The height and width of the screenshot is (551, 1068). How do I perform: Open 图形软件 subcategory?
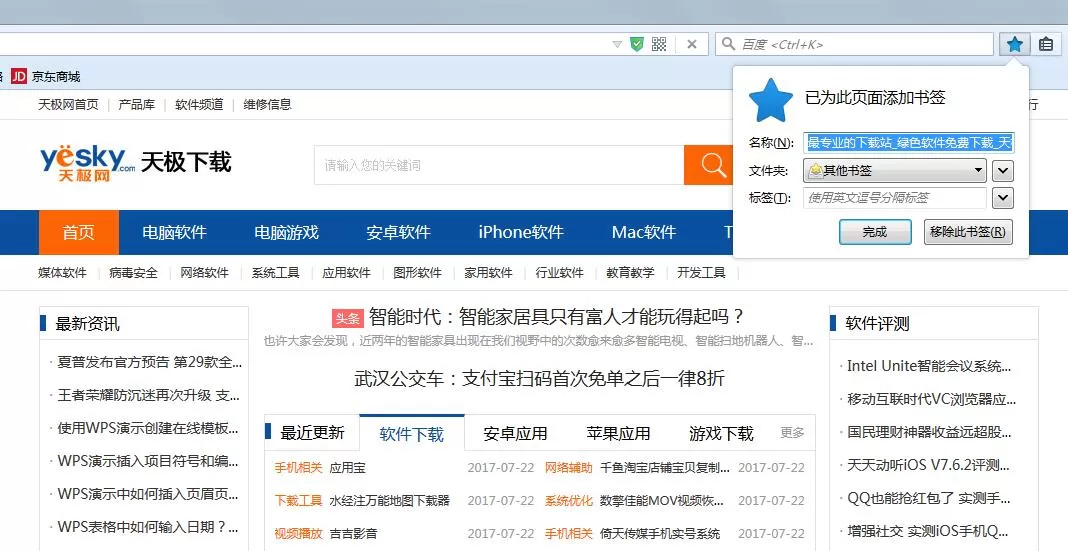pyautogui.click(x=418, y=272)
